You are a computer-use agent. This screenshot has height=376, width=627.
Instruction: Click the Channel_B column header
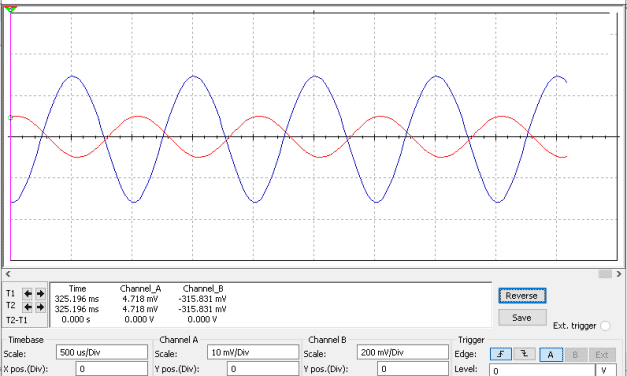[203, 288]
